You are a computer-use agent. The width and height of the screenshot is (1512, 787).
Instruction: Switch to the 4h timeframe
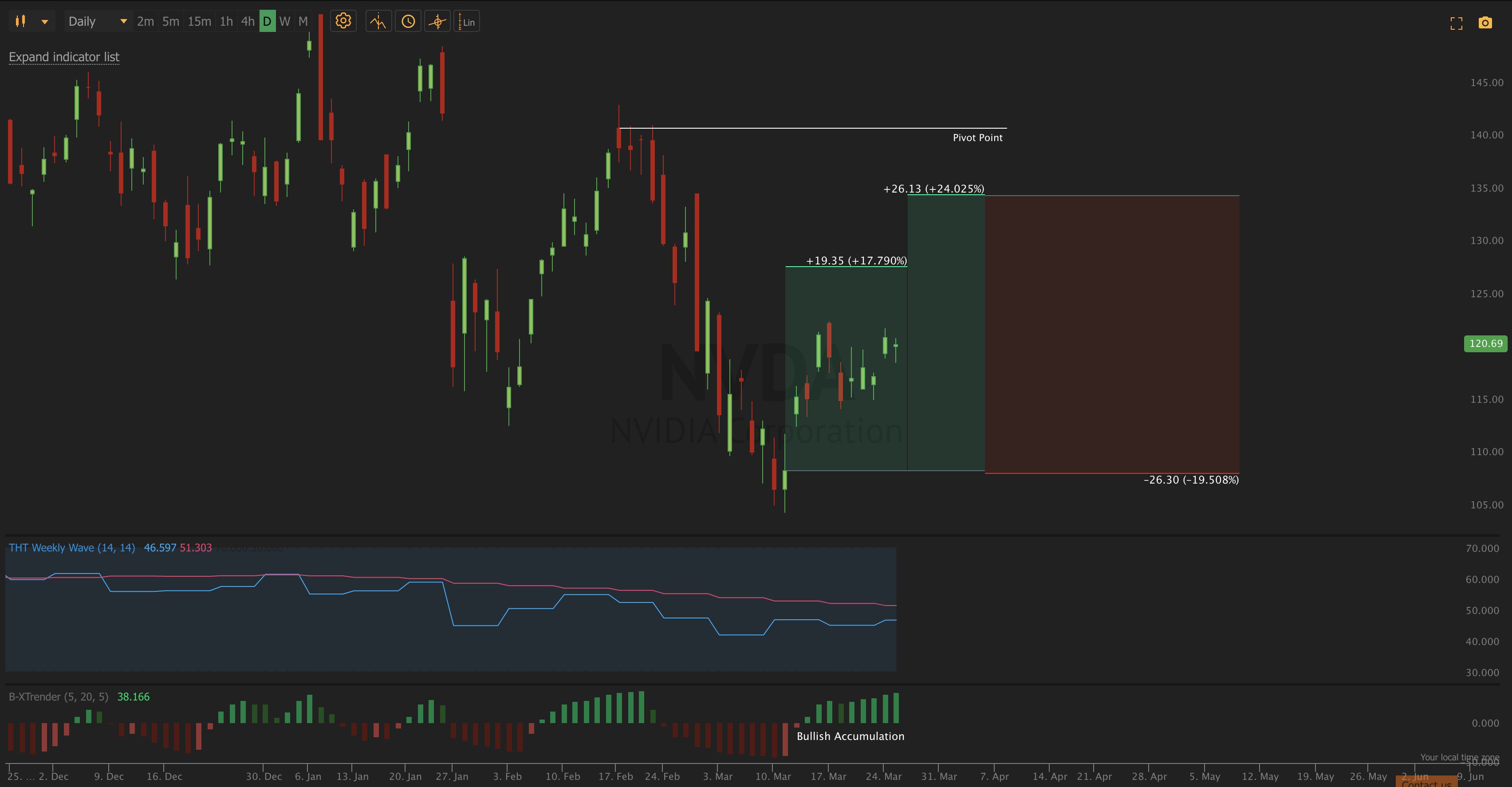pyautogui.click(x=248, y=22)
